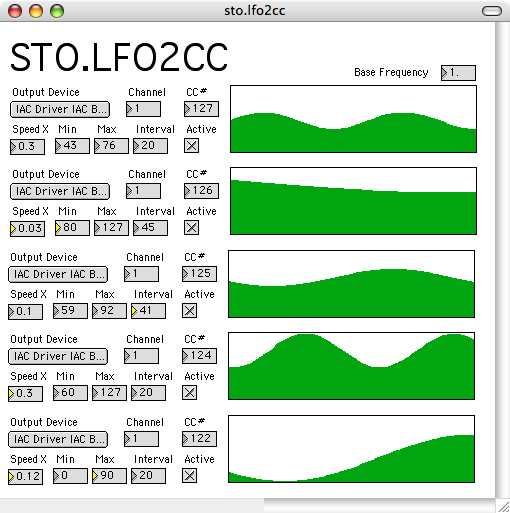Zoom the window with the green button
This screenshot has height=513, width=510.
tap(57, 11)
